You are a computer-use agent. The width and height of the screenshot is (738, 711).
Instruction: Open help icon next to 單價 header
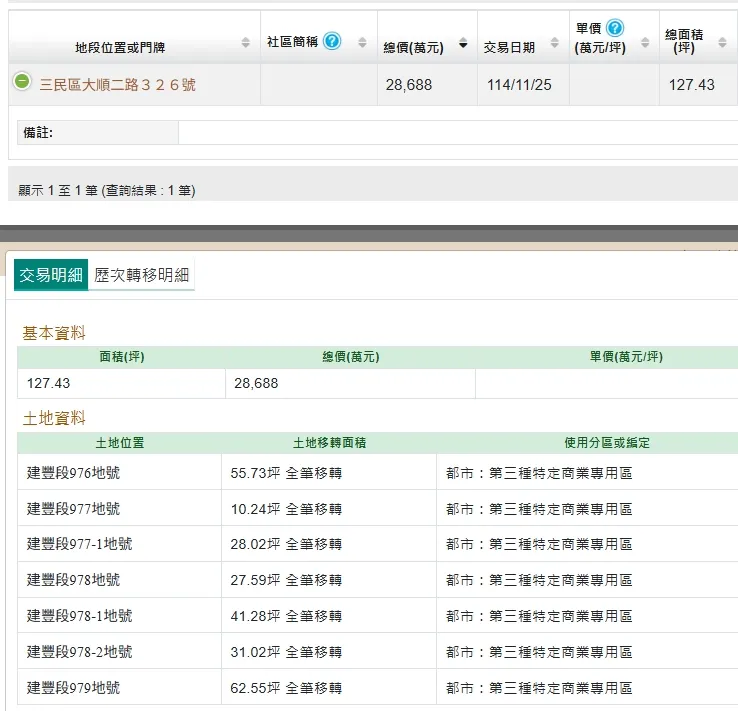(x=615, y=28)
